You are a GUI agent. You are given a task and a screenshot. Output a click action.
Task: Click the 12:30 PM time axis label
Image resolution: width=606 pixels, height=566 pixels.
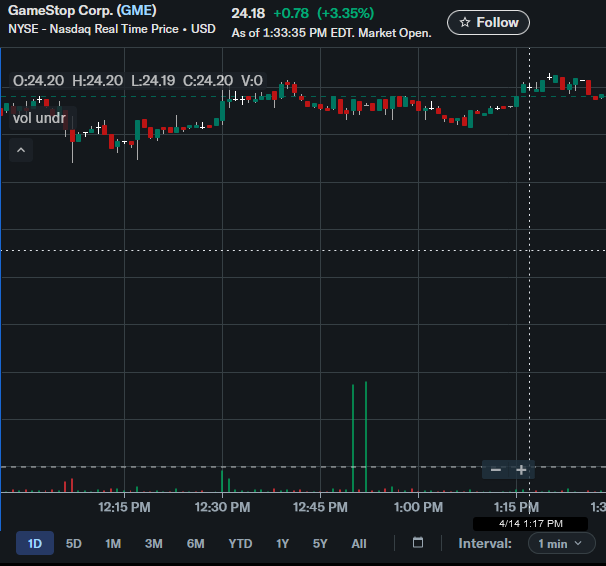tap(222, 507)
